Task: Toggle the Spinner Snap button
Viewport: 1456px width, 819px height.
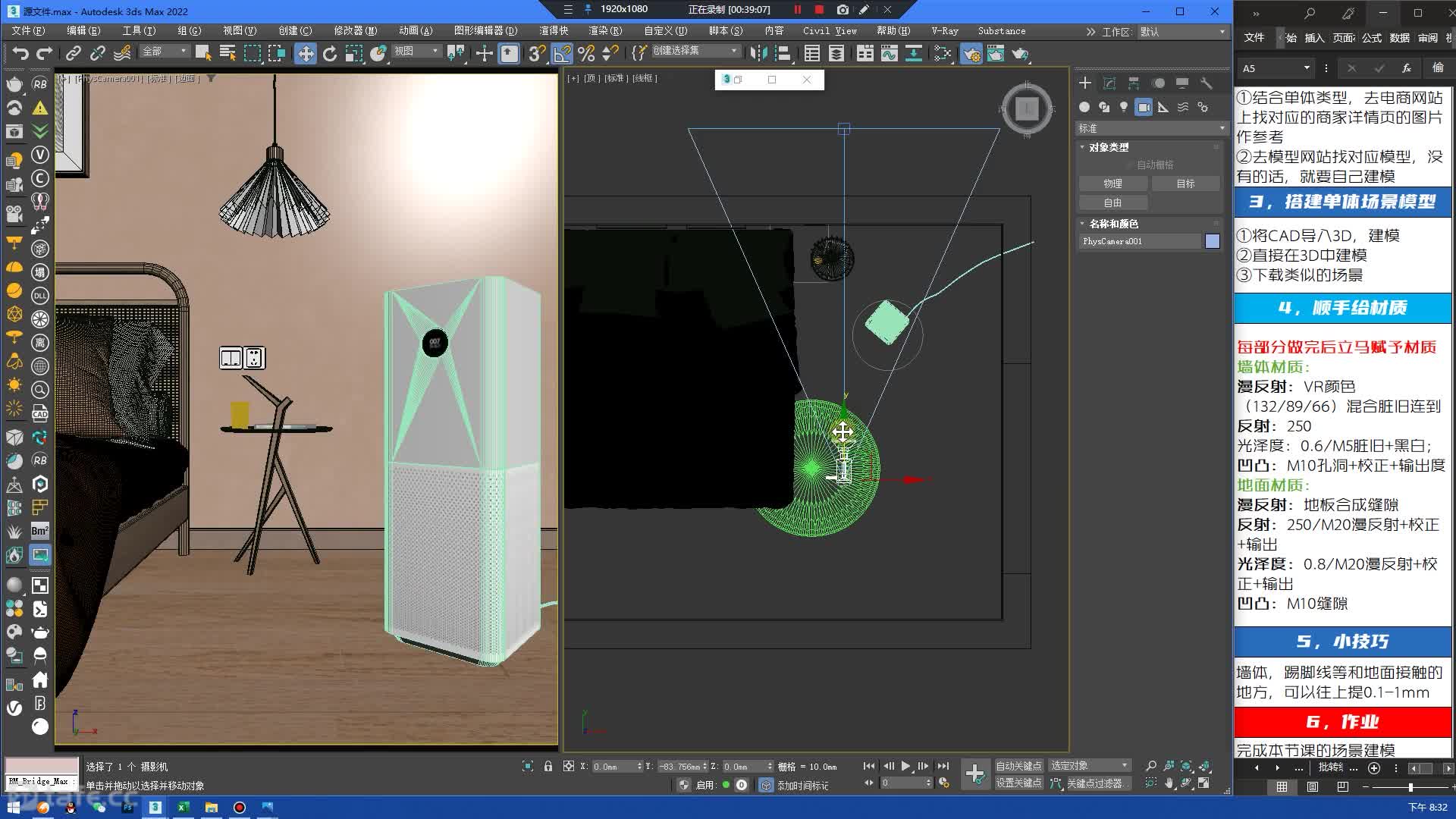Action: click(610, 53)
